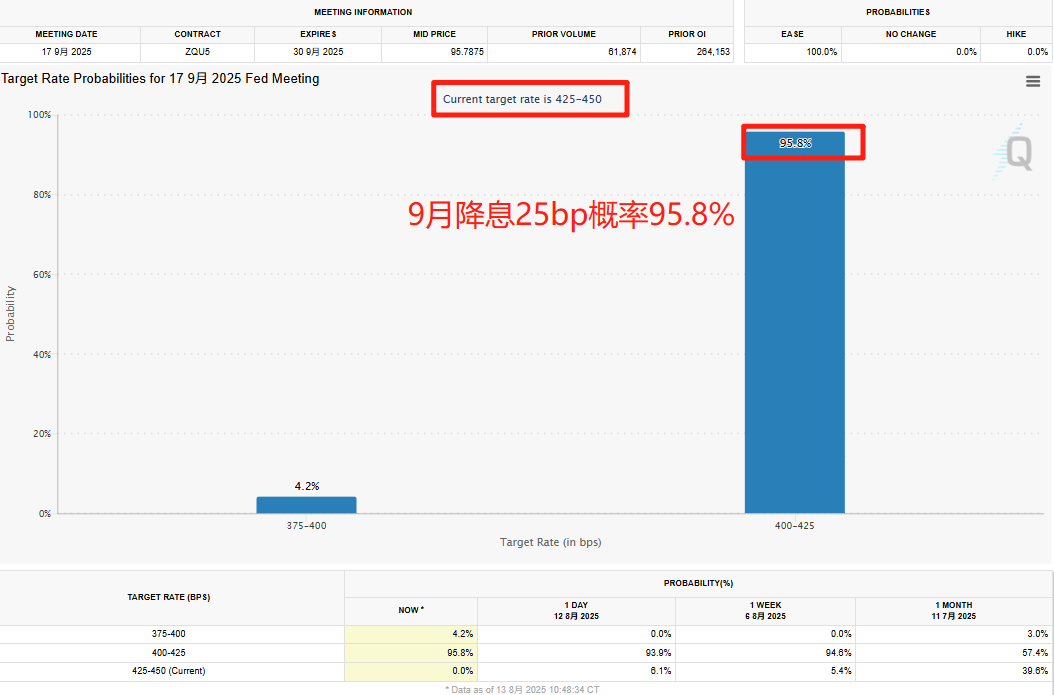Select the 1 WEEK value 5.4%
The height and width of the screenshot is (695, 1054).
point(841,671)
